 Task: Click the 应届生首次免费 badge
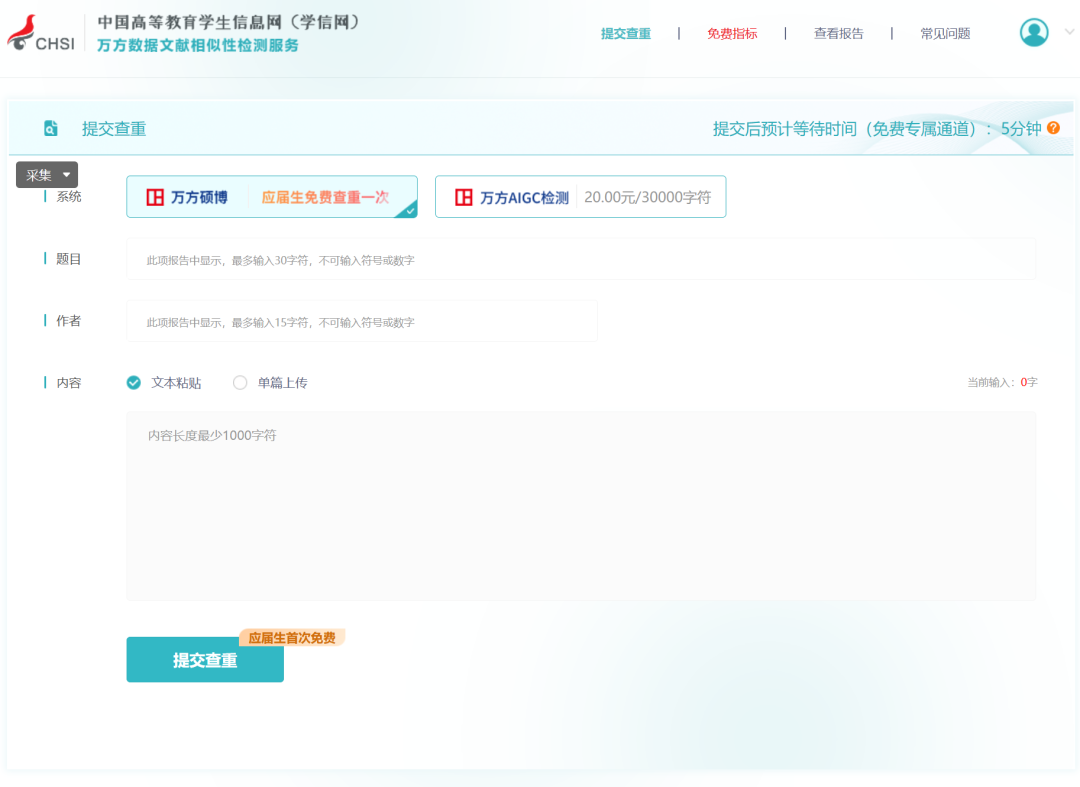click(x=292, y=638)
